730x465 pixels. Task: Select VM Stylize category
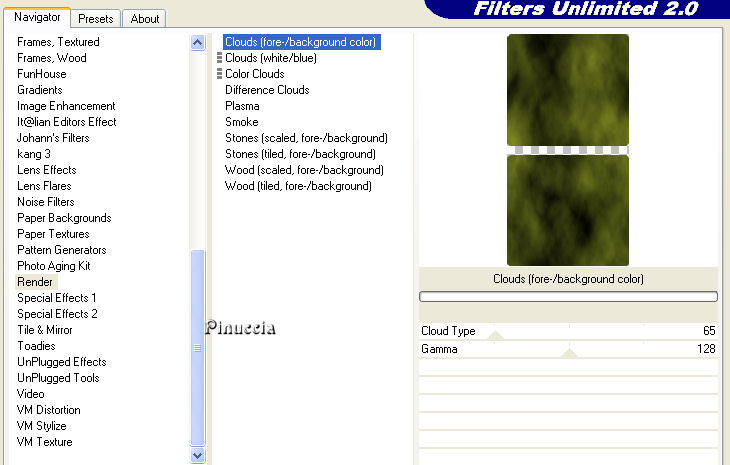point(41,425)
